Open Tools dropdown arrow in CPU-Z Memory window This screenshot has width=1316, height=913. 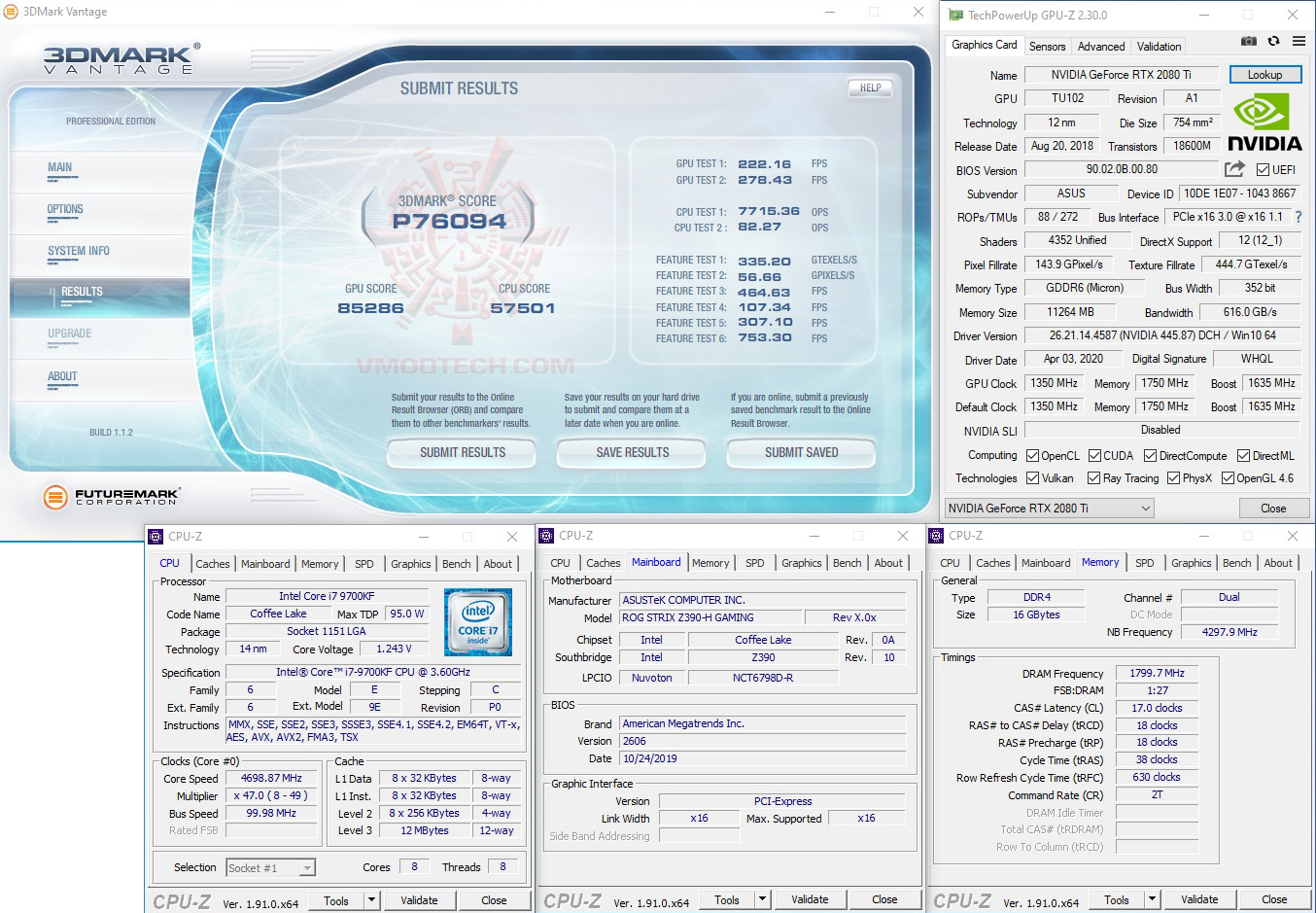[1152, 899]
